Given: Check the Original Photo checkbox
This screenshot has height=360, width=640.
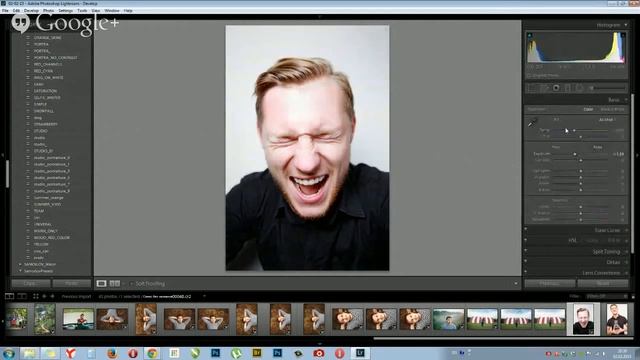Looking at the screenshot, I should pyautogui.click(x=529, y=76).
